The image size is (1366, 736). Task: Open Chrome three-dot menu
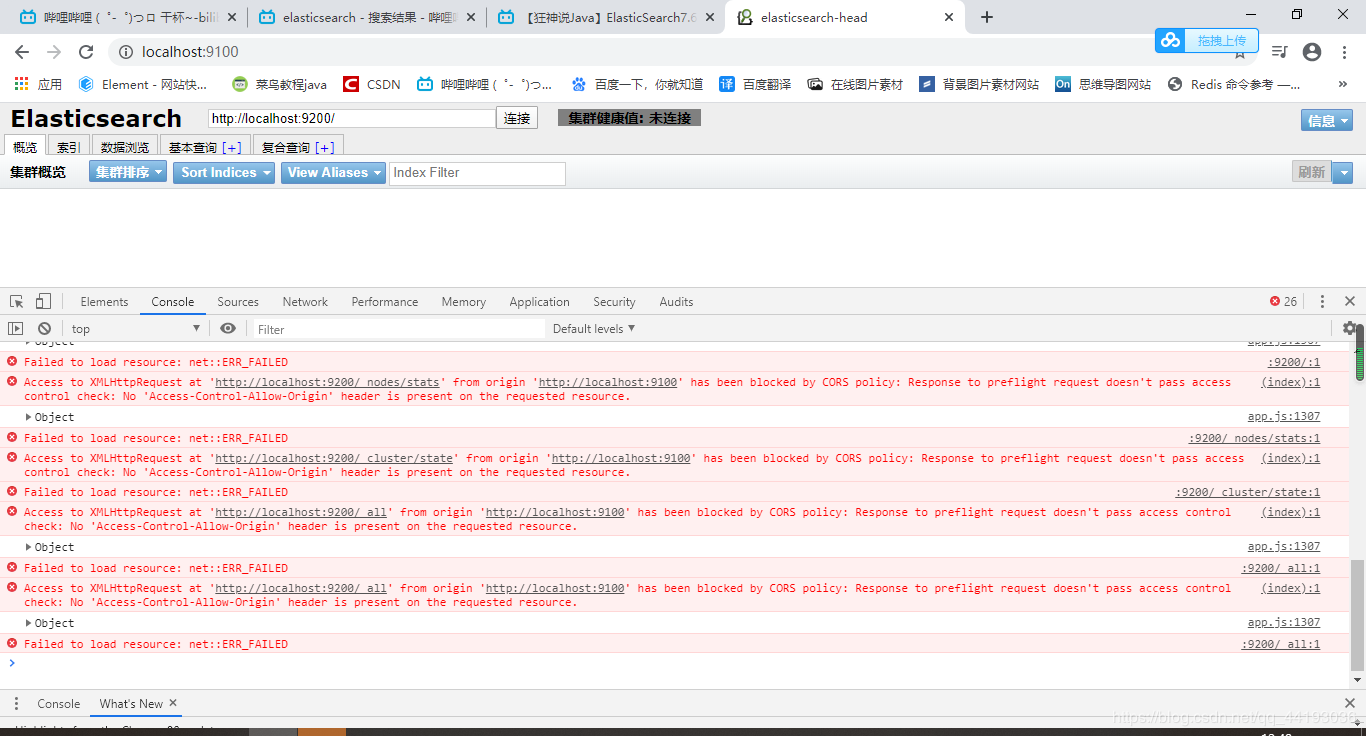click(1345, 52)
